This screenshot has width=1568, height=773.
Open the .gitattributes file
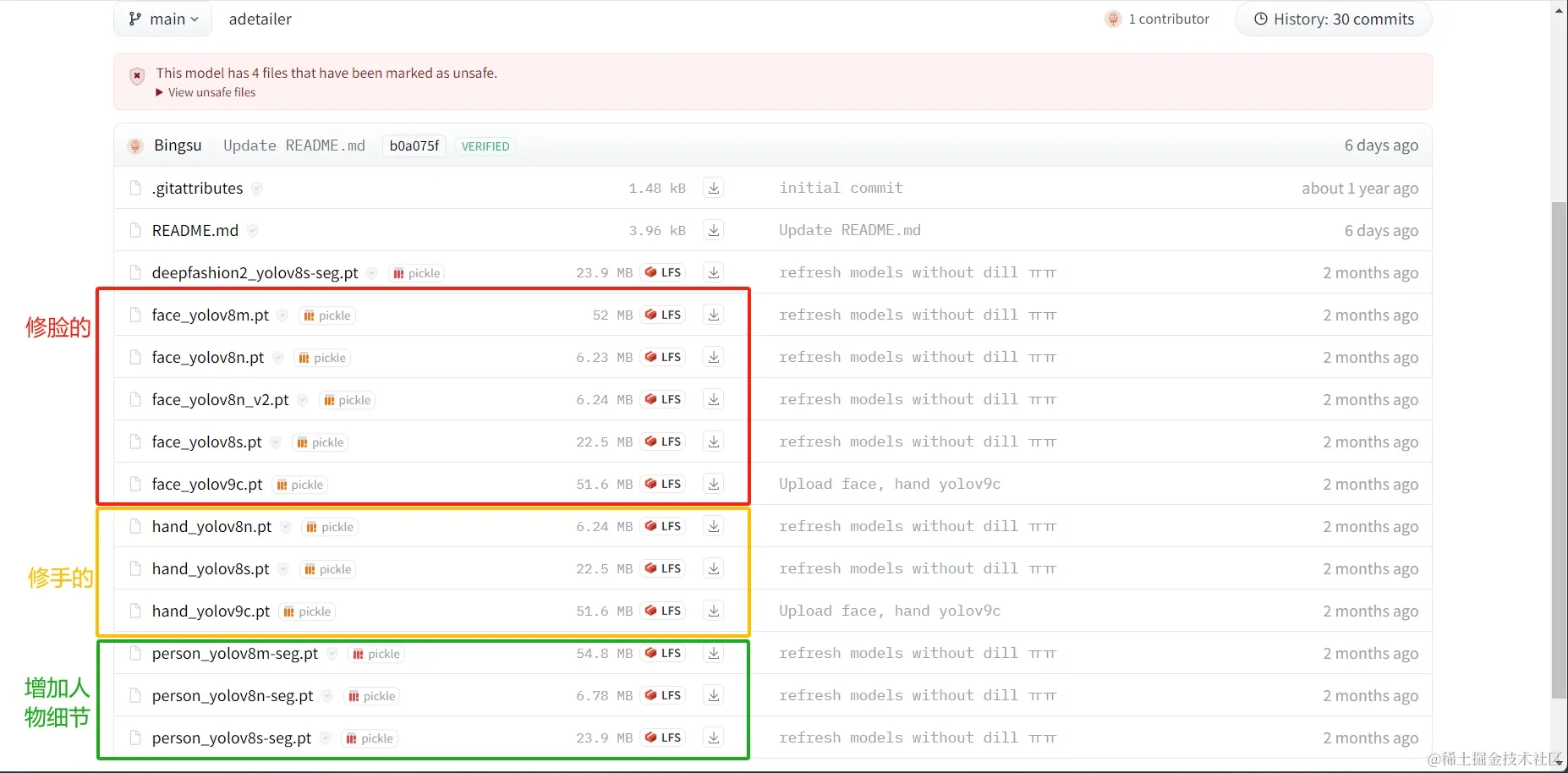click(x=197, y=188)
